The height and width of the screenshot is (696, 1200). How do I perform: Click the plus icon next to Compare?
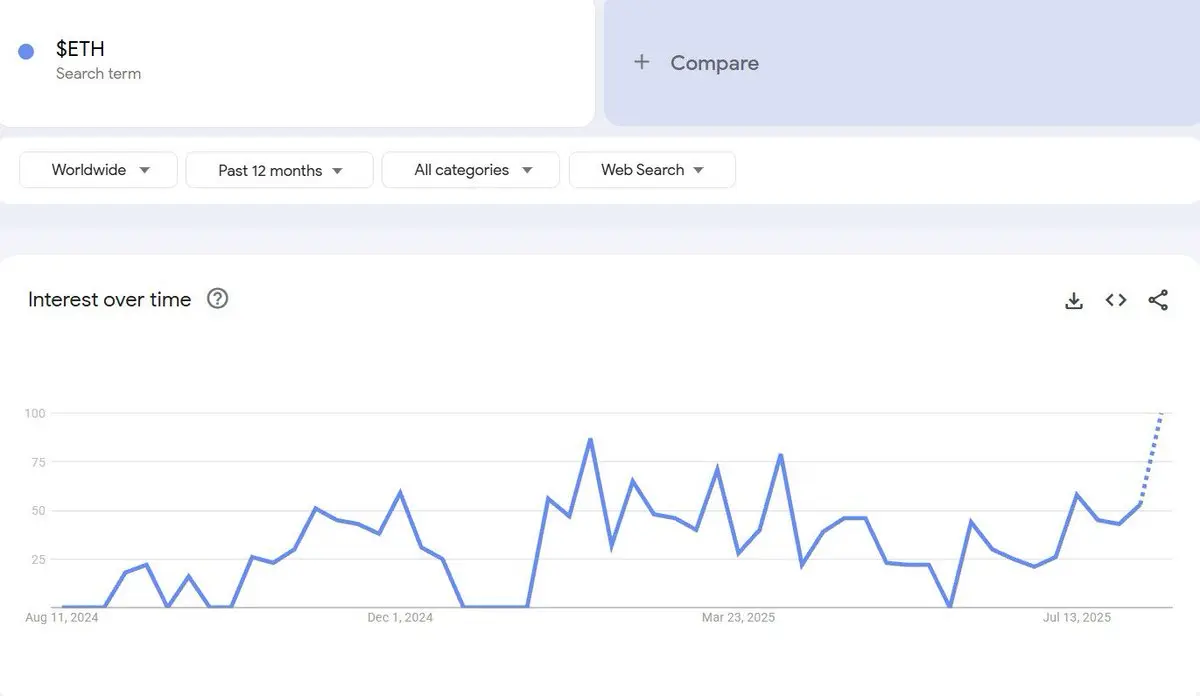click(x=642, y=62)
